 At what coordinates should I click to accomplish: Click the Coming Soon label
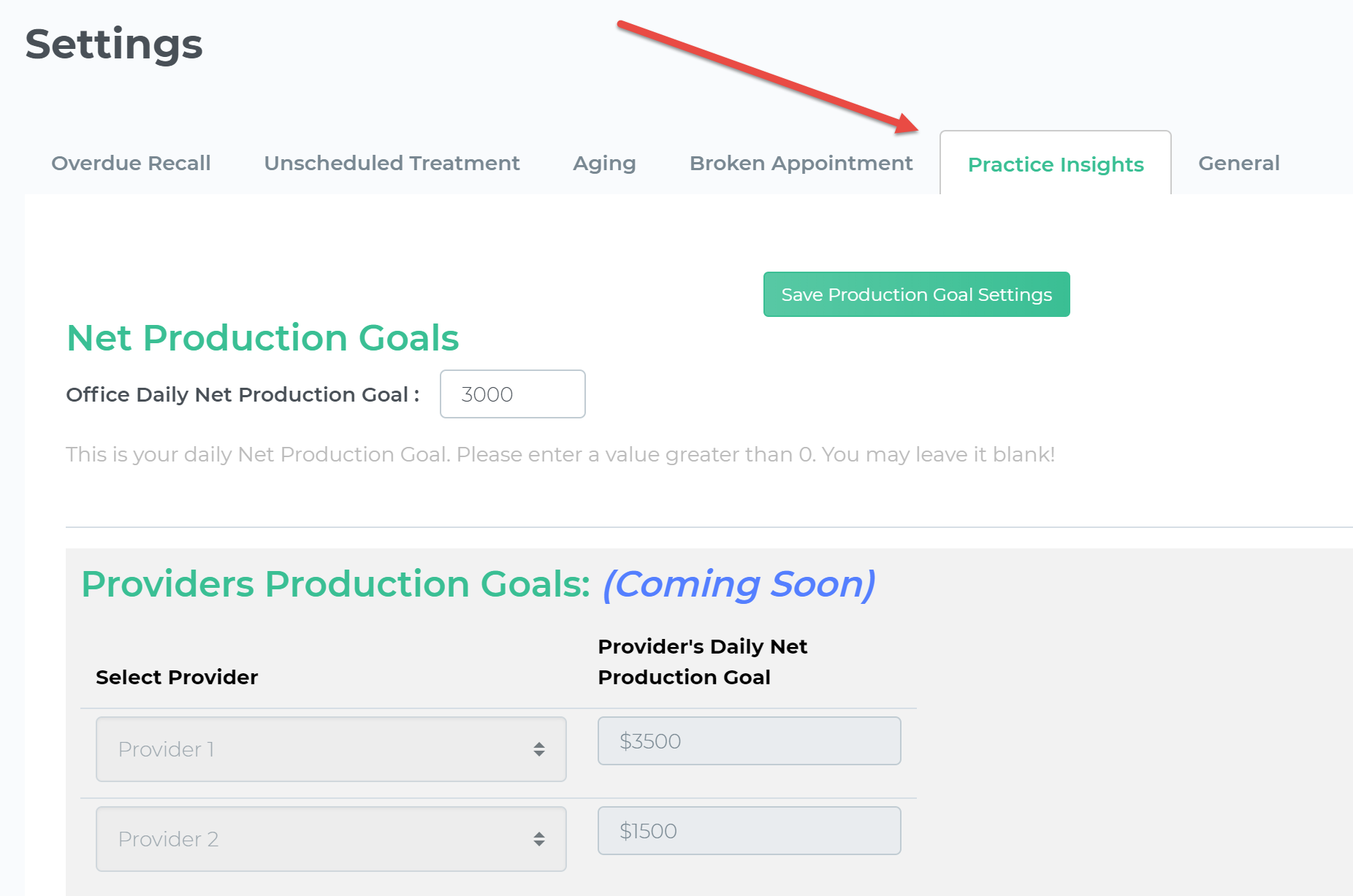tap(738, 584)
